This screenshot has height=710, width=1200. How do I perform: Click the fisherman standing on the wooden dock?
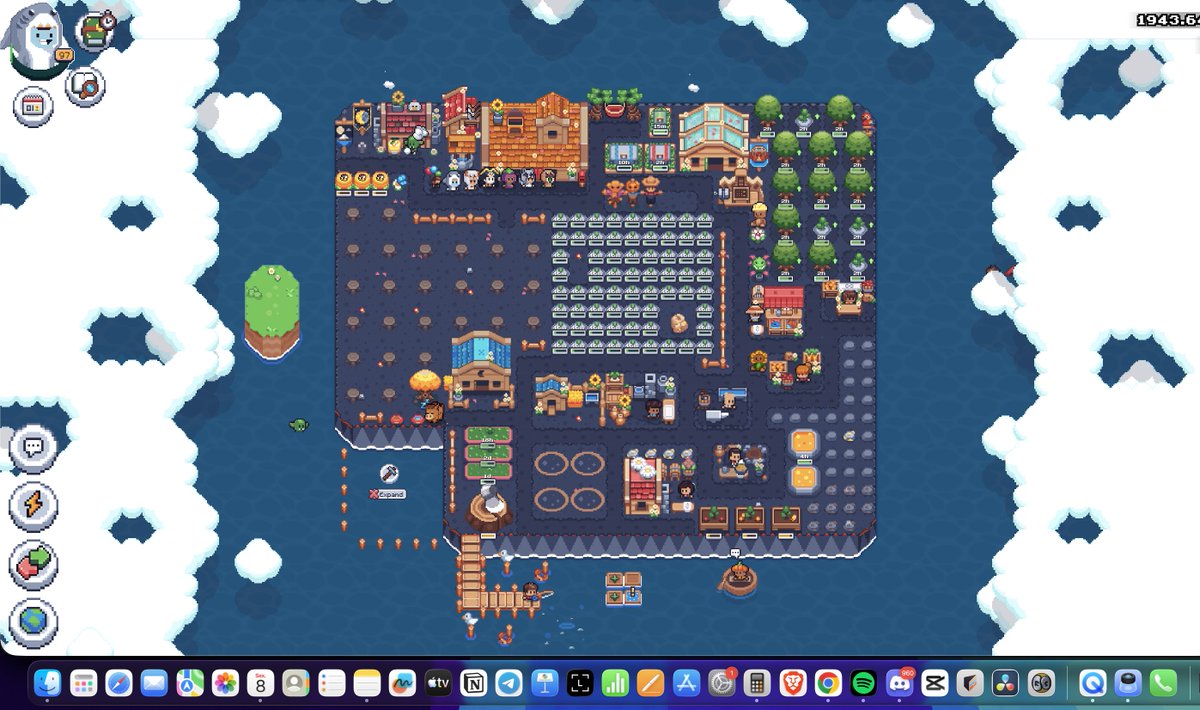pyautogui.click(x=530, y=594)
